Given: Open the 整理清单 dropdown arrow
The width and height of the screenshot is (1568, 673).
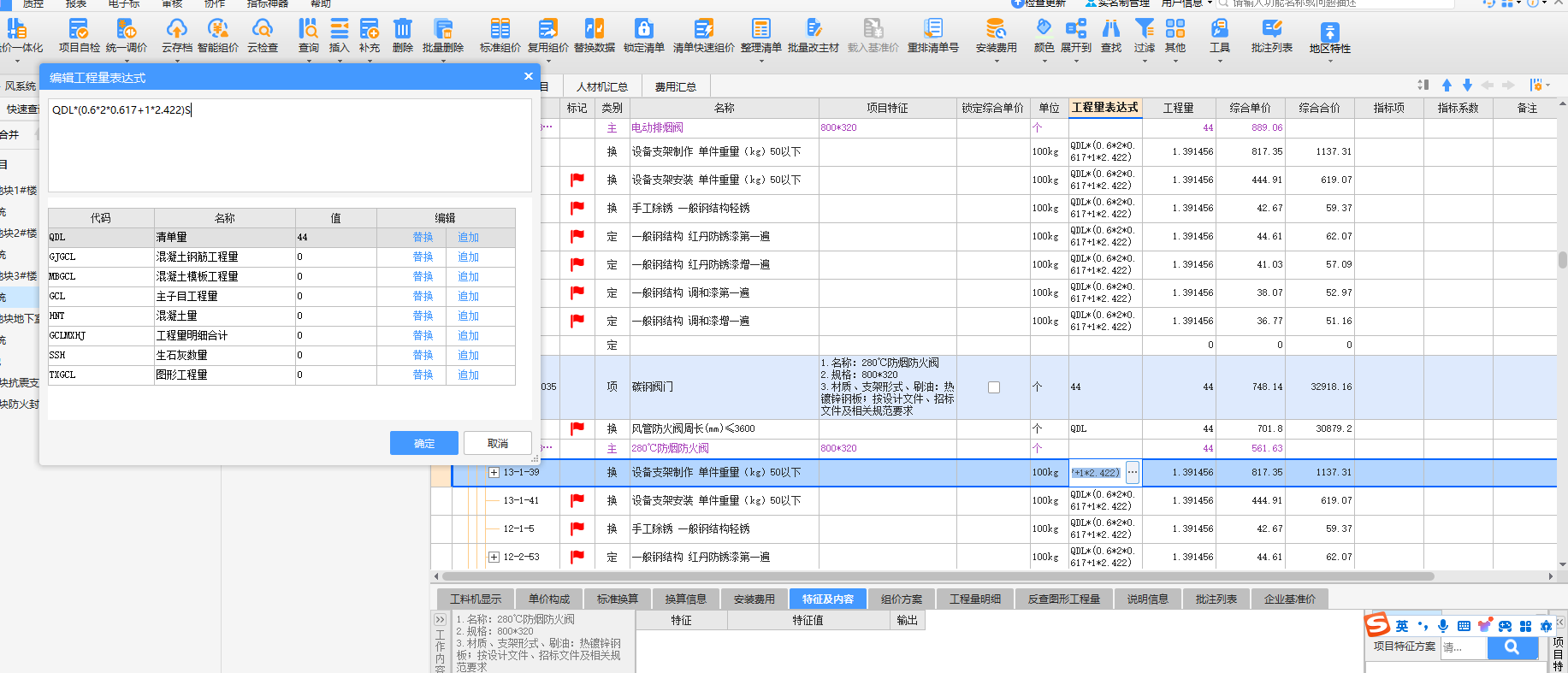Looking at the screenshot, I should click(x=760, y=61).
